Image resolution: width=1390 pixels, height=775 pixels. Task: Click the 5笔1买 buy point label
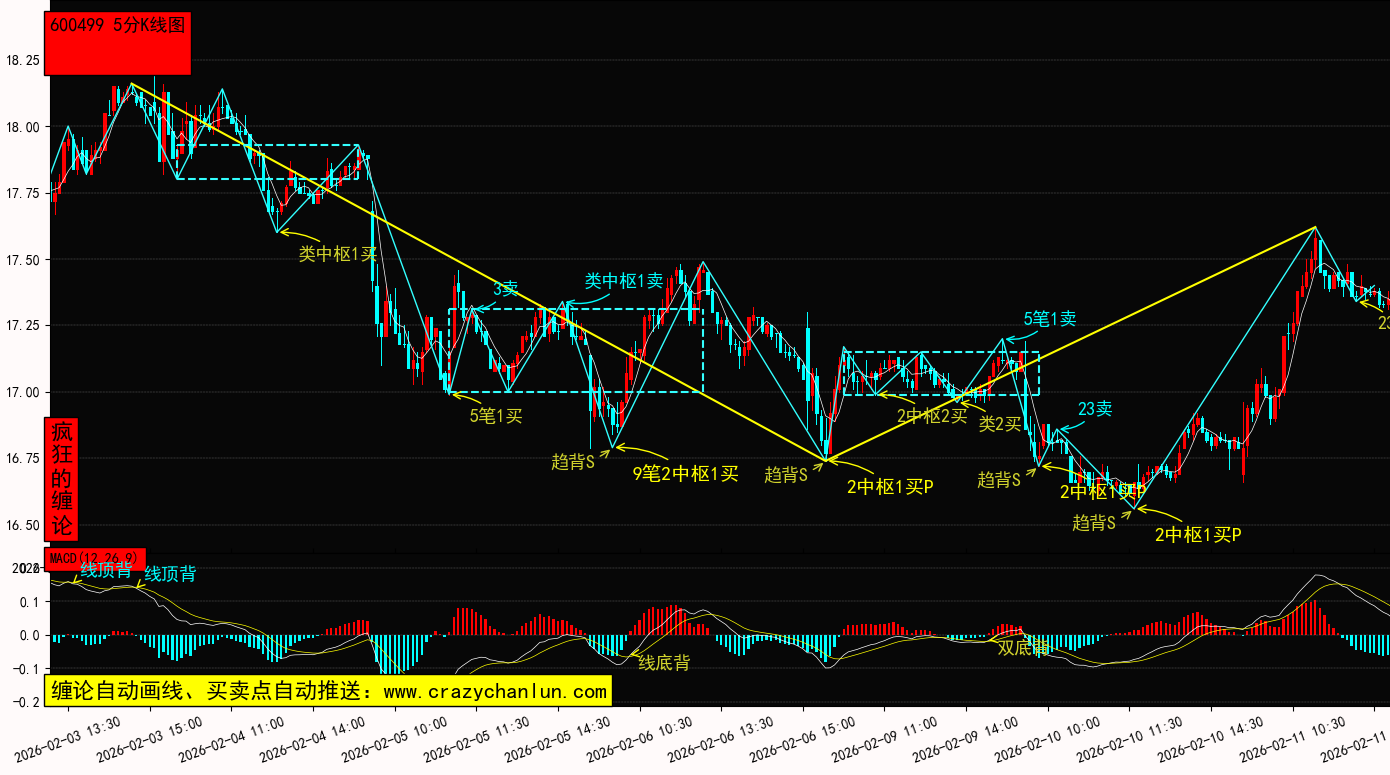pos(496,415)
